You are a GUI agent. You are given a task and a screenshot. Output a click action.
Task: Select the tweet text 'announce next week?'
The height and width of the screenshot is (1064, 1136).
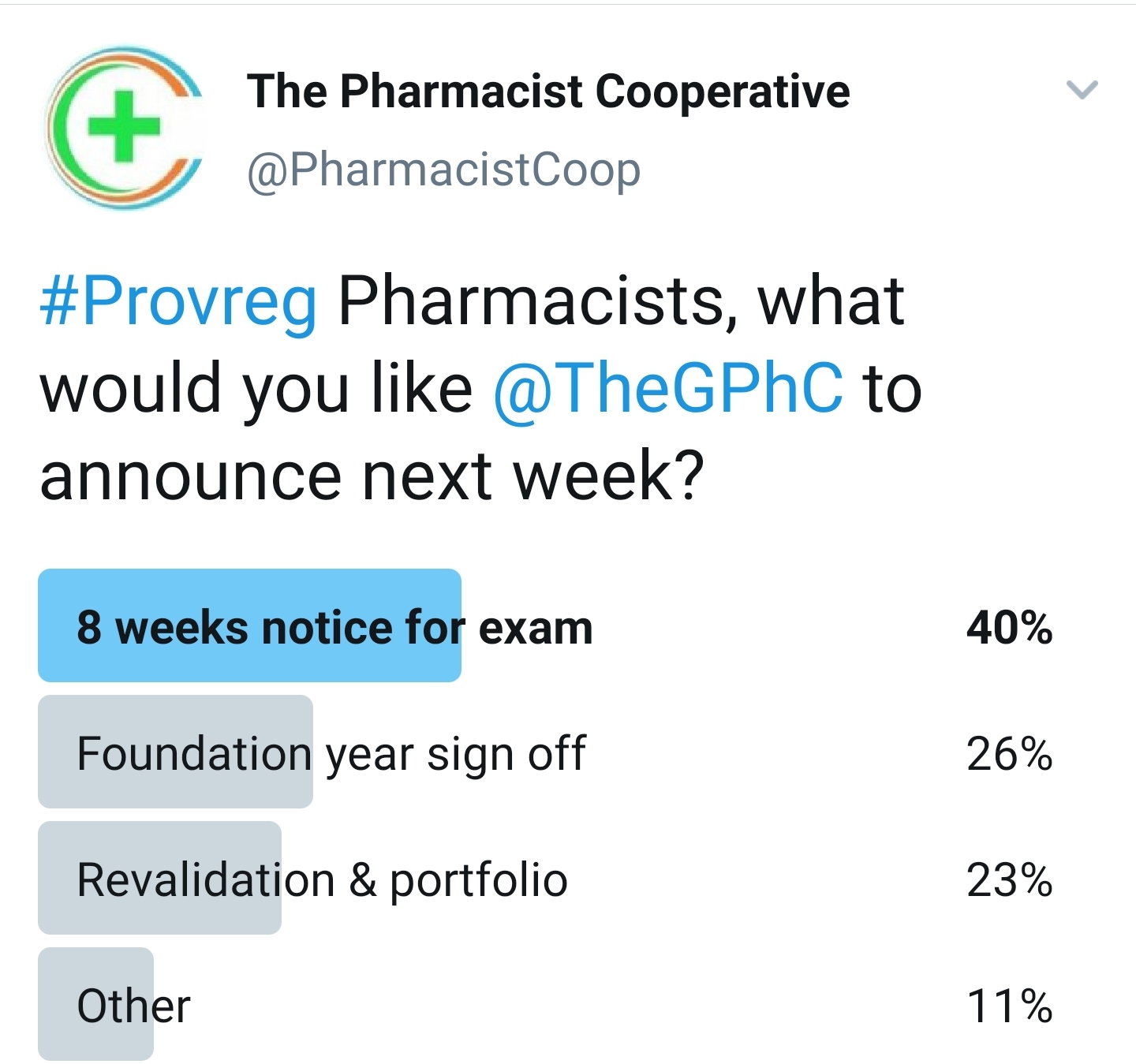[372, 476]
